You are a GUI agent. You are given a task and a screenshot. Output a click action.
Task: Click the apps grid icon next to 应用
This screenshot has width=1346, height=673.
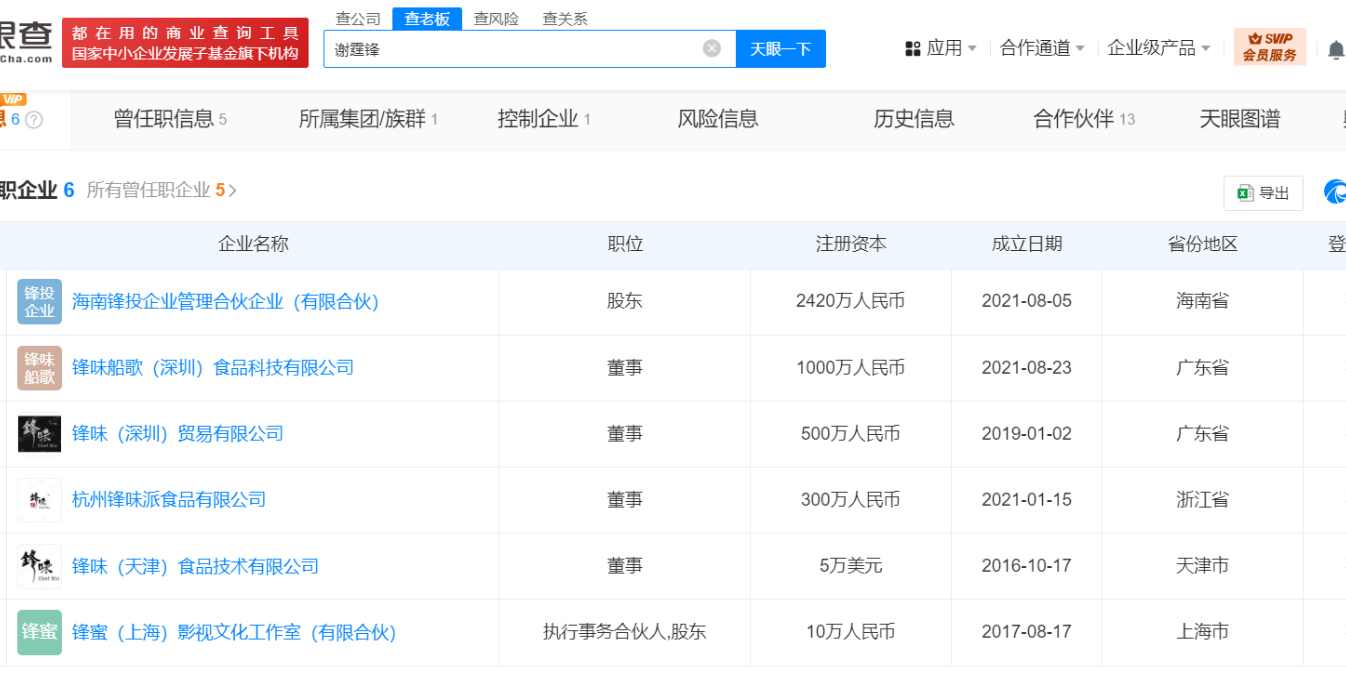[912, 48]
